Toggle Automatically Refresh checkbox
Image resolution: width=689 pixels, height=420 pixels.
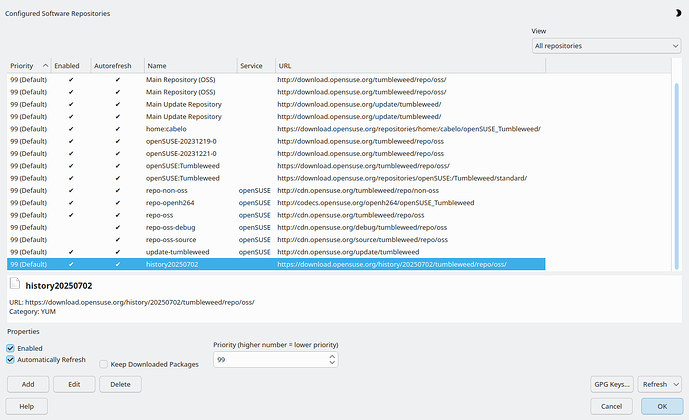click(11, 359)
